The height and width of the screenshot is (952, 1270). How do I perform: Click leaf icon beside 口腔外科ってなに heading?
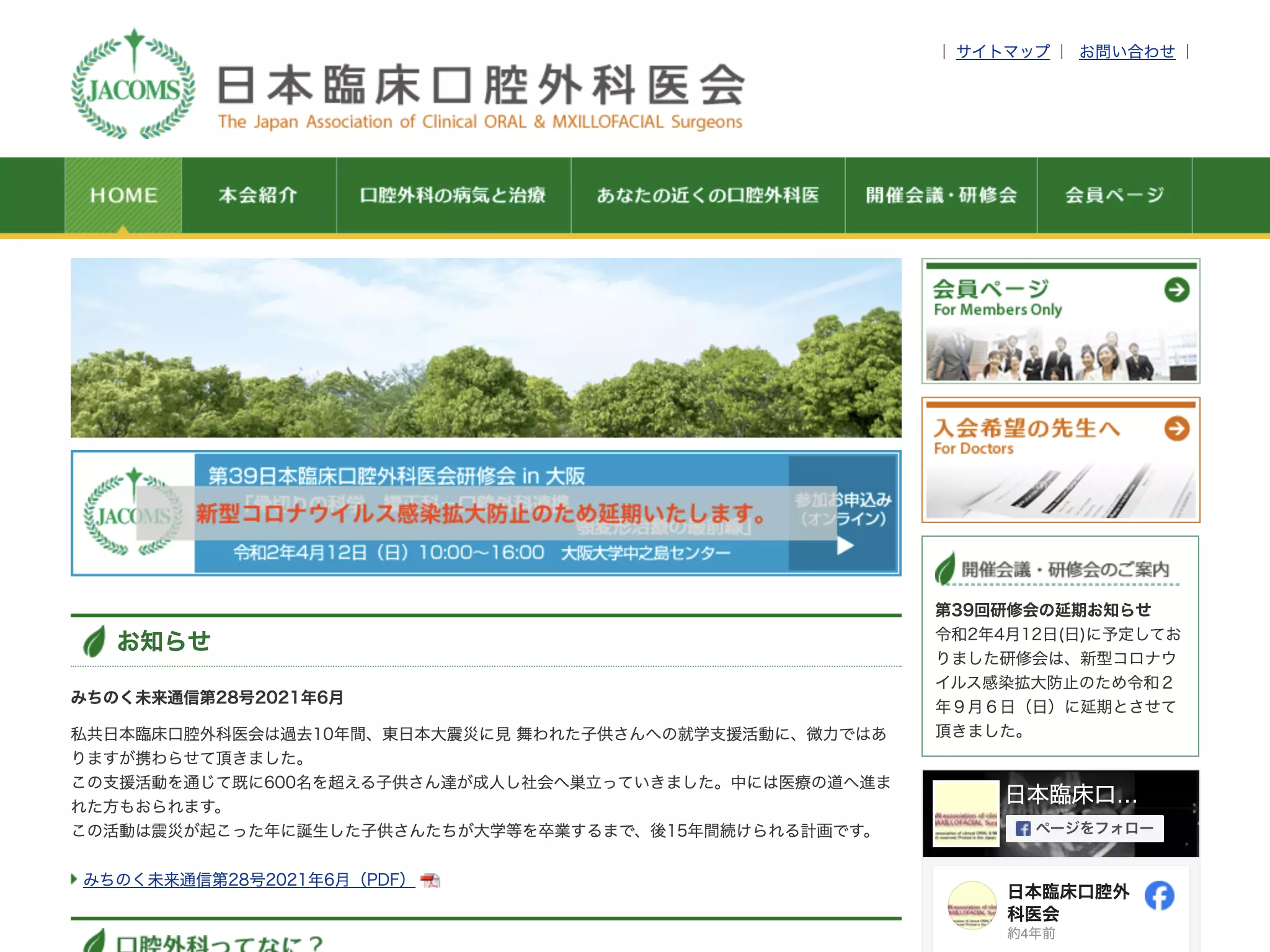[x=94, y=941]
